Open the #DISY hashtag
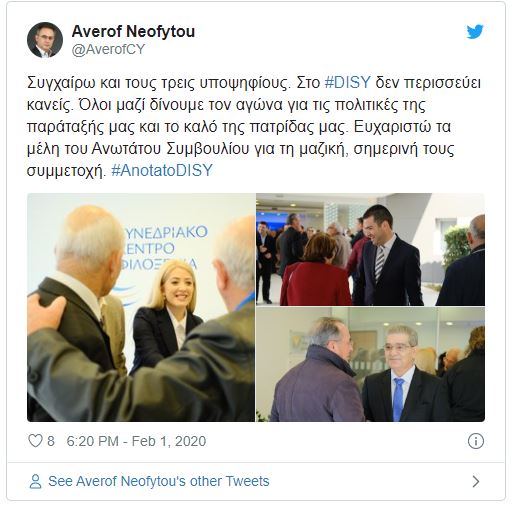This screenshot has height=516, width=514. coord(347,82)
